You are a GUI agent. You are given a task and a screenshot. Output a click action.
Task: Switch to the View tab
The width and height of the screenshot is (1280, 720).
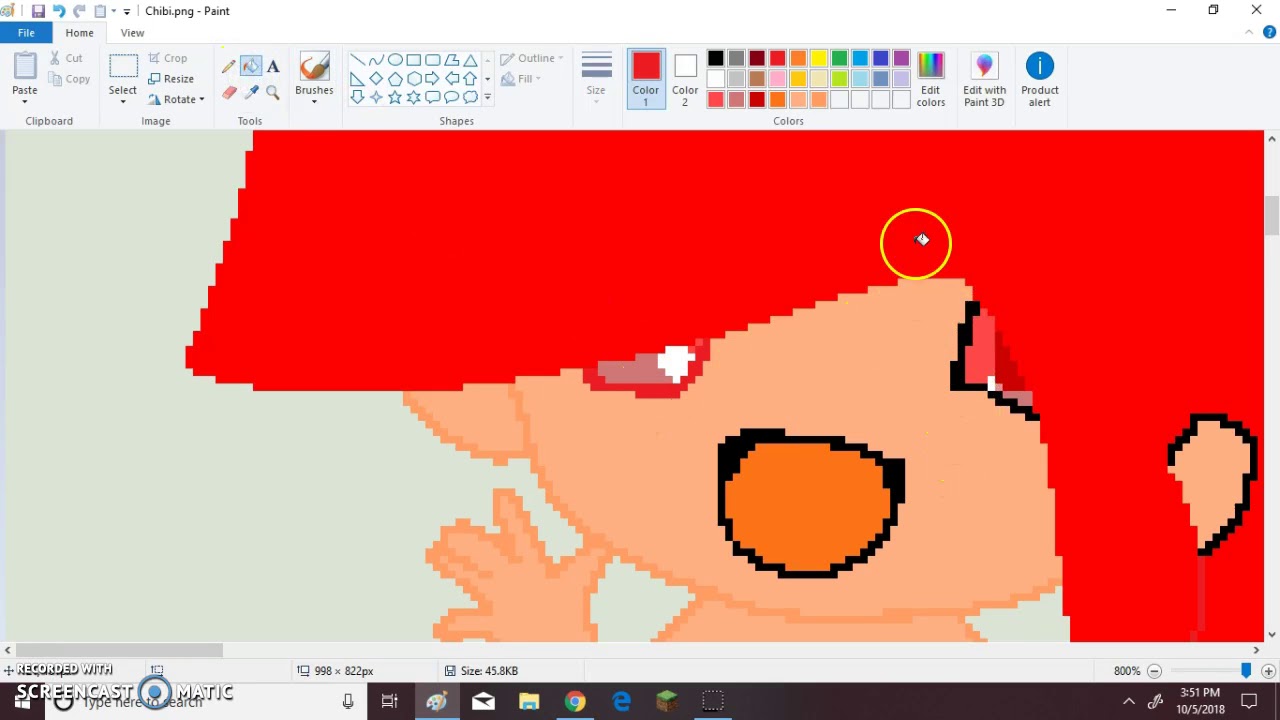(x=132, y=33)
